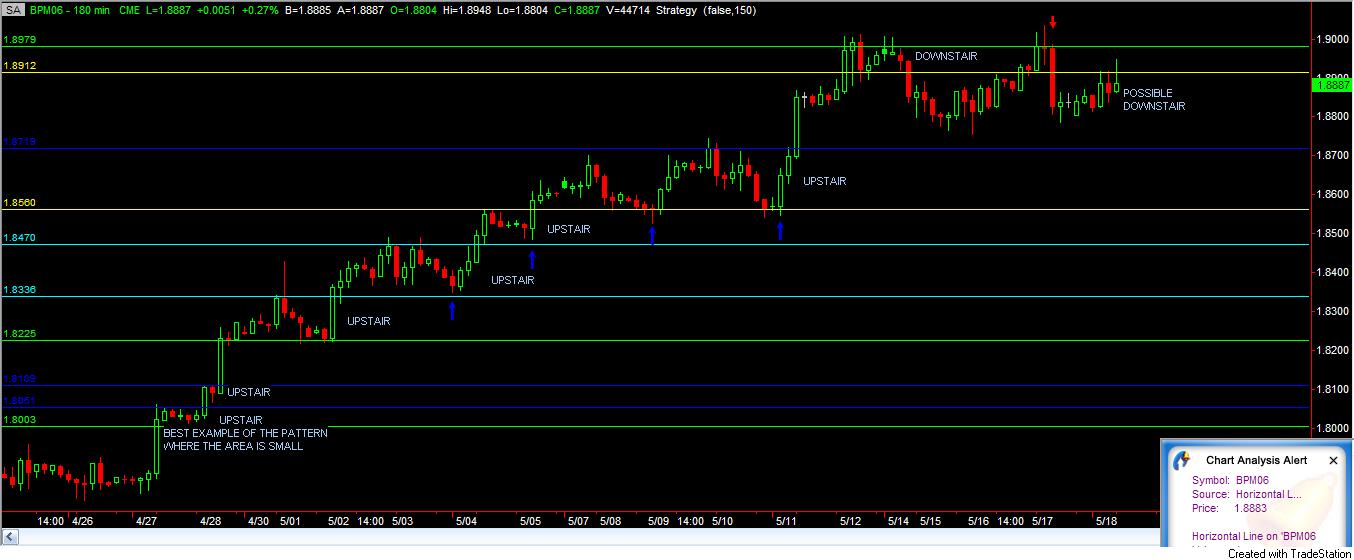Screen dimensions: 1354x560
Task: Select the POSSIBLE DOWNSTAIR annotation text
Action: tap(1154, 100)
